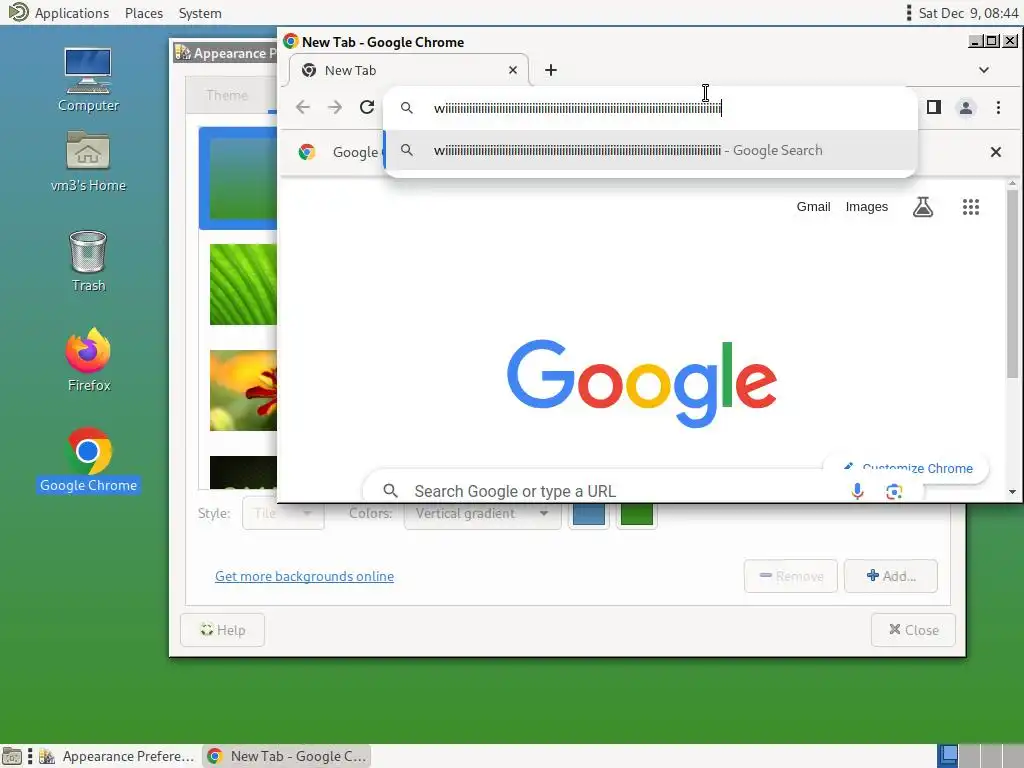Reload the page in Chrome
1024x768 pixels.
point(367,107)
